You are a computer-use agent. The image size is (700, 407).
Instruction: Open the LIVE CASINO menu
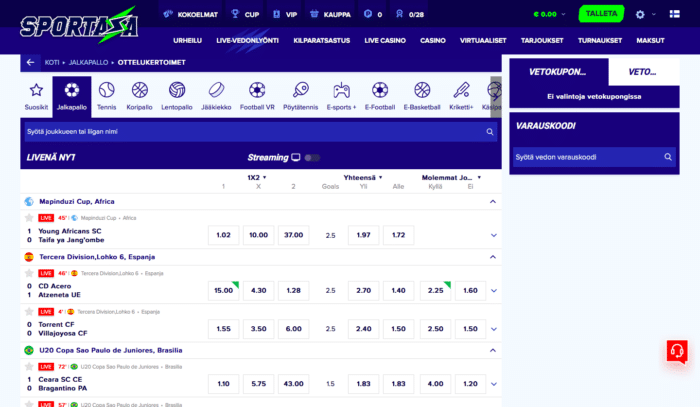coord(385,41)
